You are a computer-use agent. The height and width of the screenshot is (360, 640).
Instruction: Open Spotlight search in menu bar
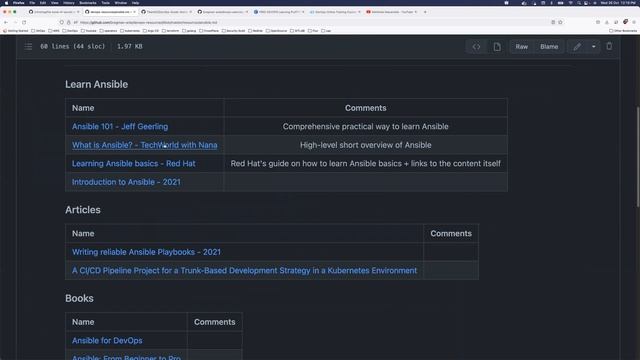579,3
